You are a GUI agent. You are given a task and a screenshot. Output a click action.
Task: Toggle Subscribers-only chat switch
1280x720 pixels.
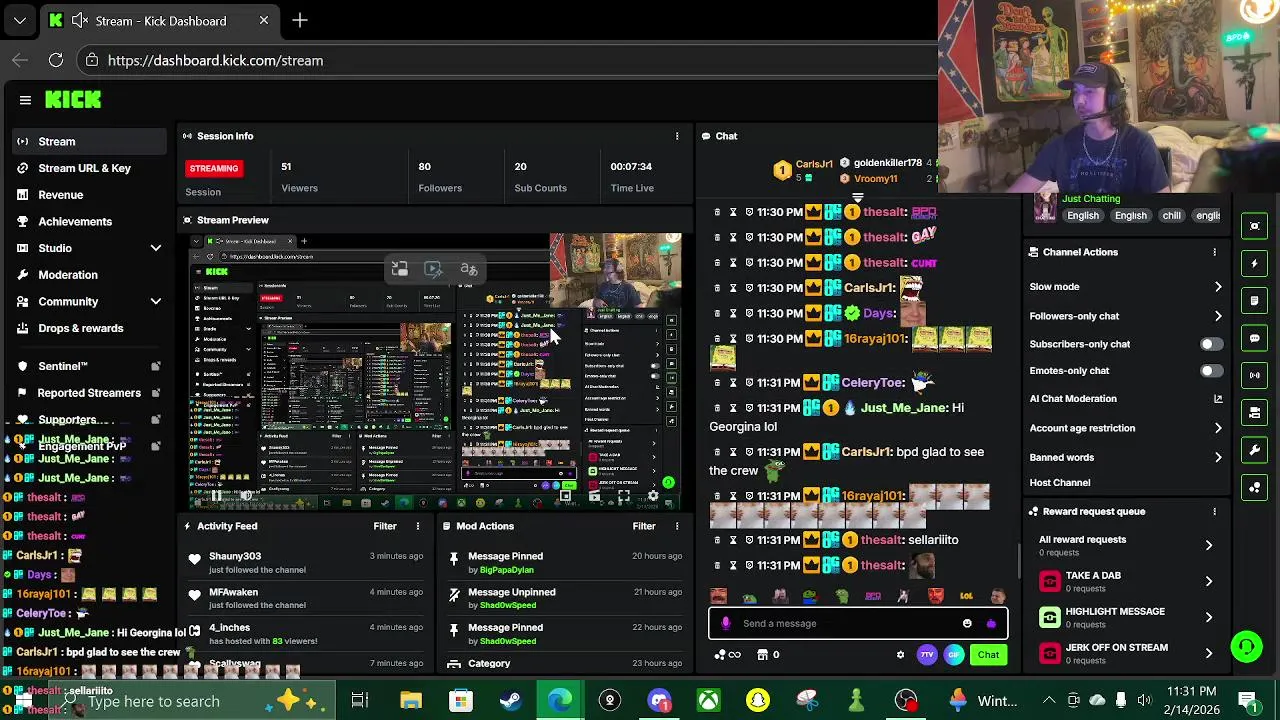pyautogui.click(x=1210, y=344)
